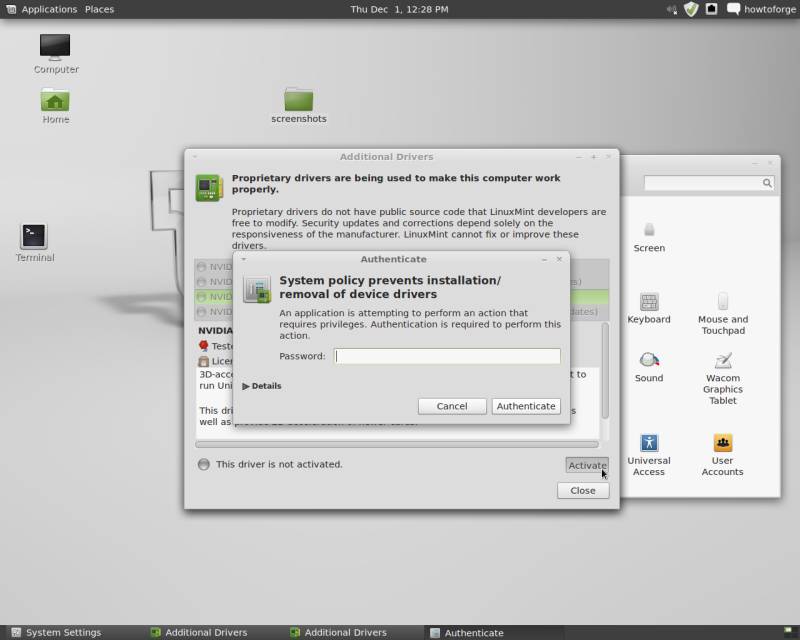Click the Activate button in Additional Drivers

[587, 465]
